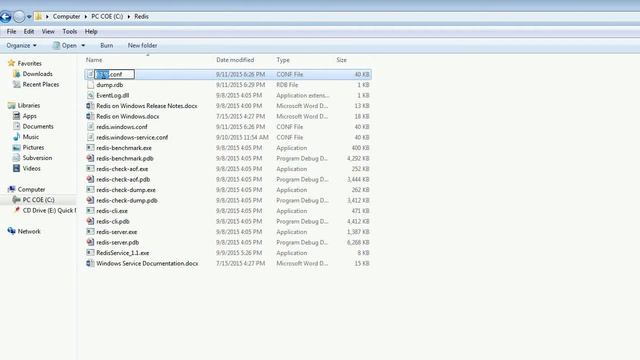Select Windows Service Documentation.docx icon
Image resolution: width=640 pixels, height=360 pixels.
tap(90, 263)
